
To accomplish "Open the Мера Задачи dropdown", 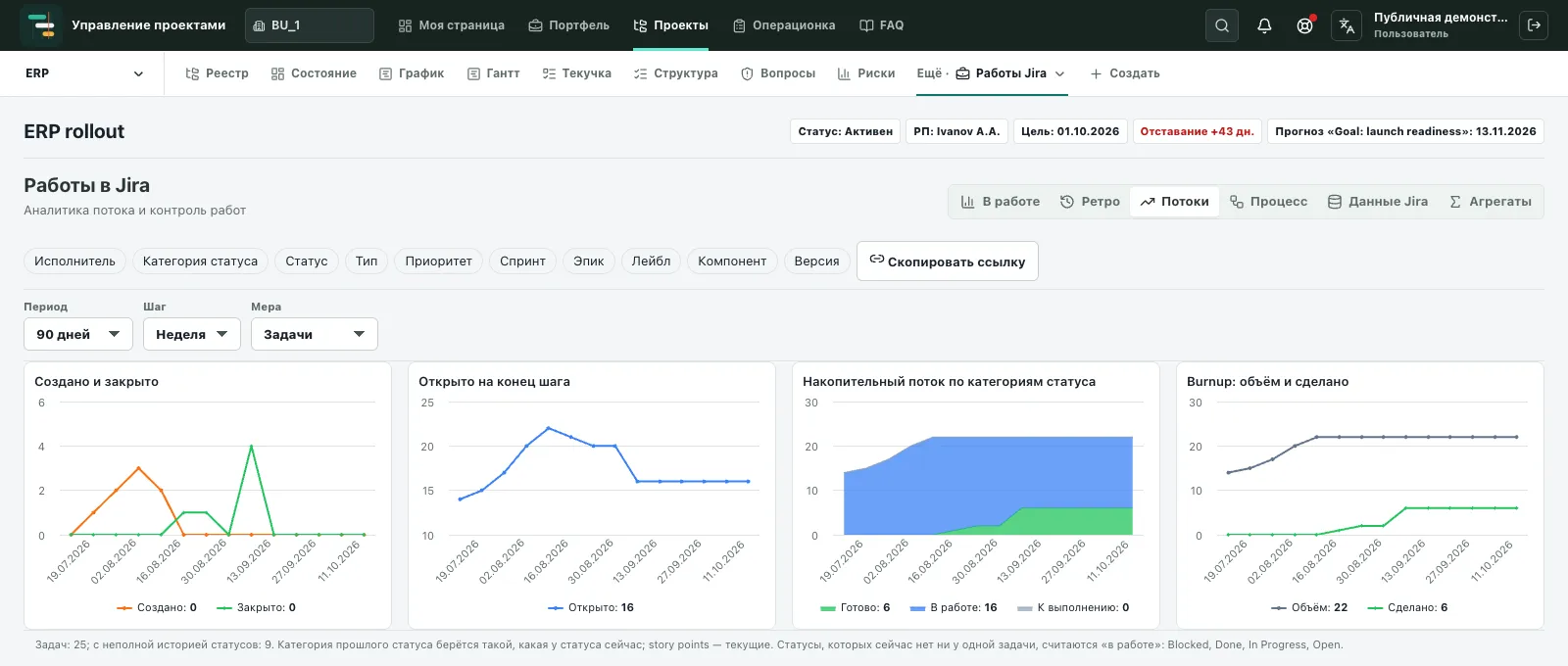I will point(315,334).
